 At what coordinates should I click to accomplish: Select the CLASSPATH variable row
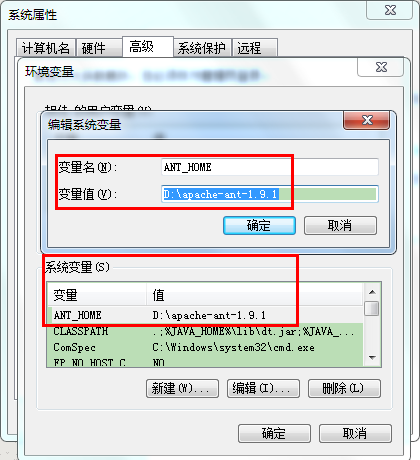pyautogui.click(x=205, y=331)
